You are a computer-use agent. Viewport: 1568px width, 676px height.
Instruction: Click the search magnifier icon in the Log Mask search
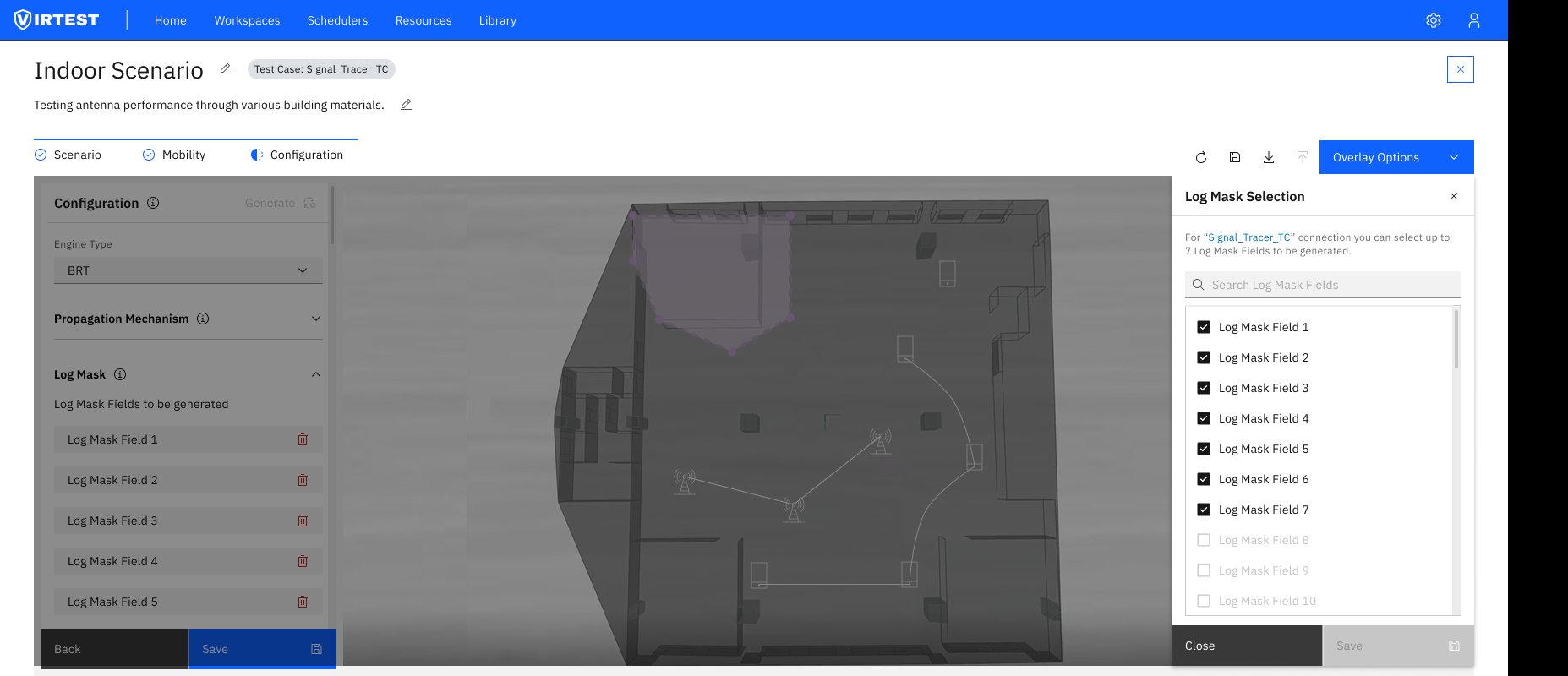click(1199, 285)
